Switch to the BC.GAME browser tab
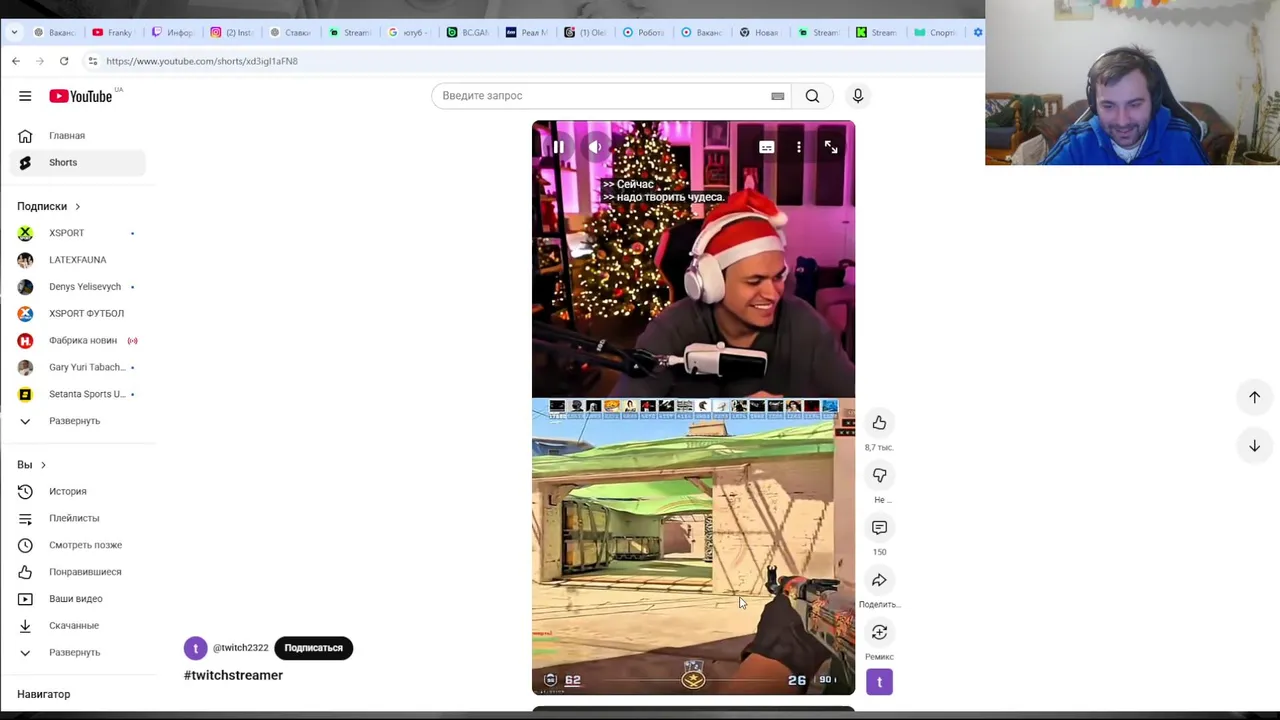This screenshot has width=1280, height=720. [x=467, y=32]
